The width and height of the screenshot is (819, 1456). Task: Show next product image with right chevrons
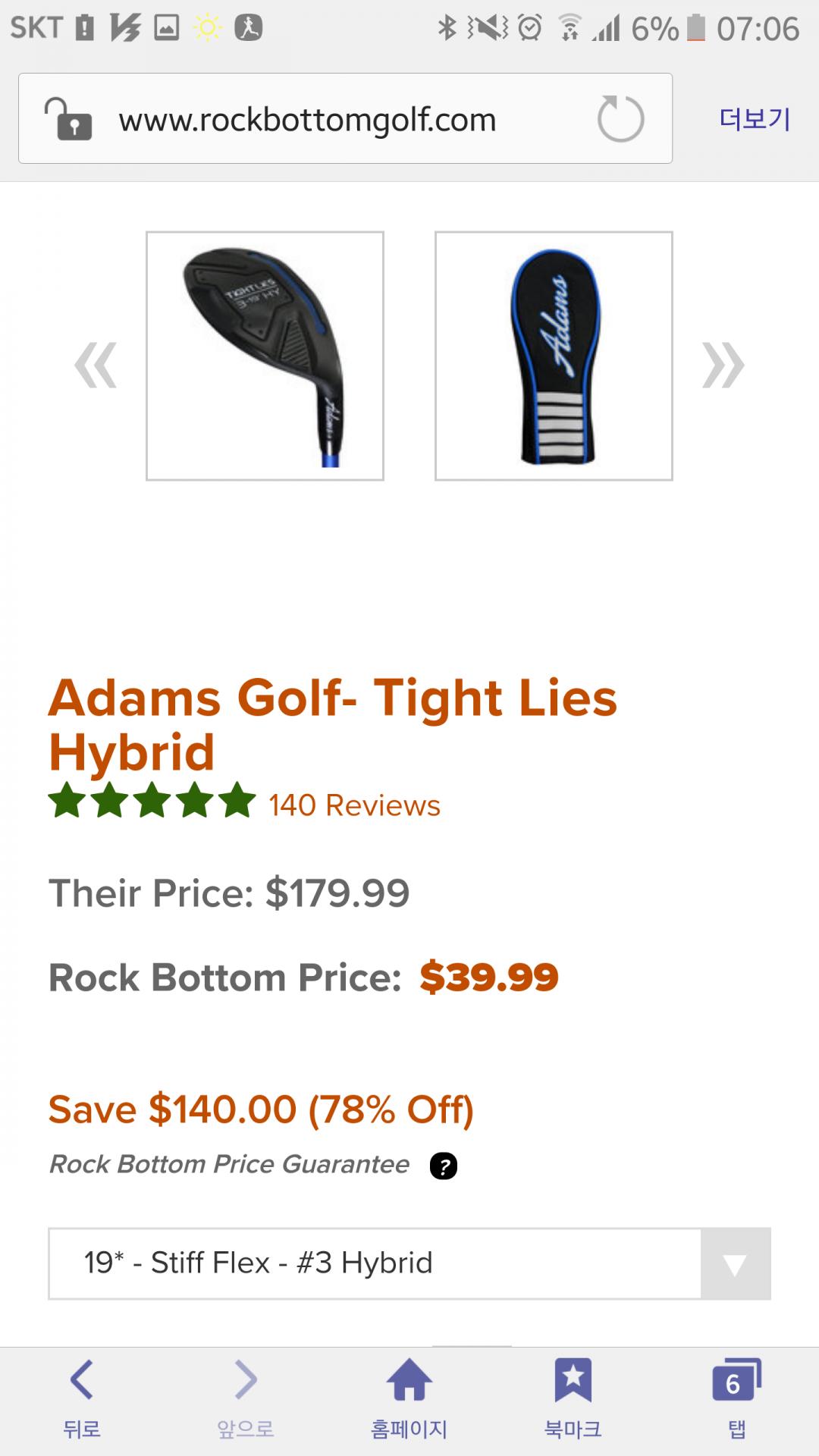tap(723, 365)
